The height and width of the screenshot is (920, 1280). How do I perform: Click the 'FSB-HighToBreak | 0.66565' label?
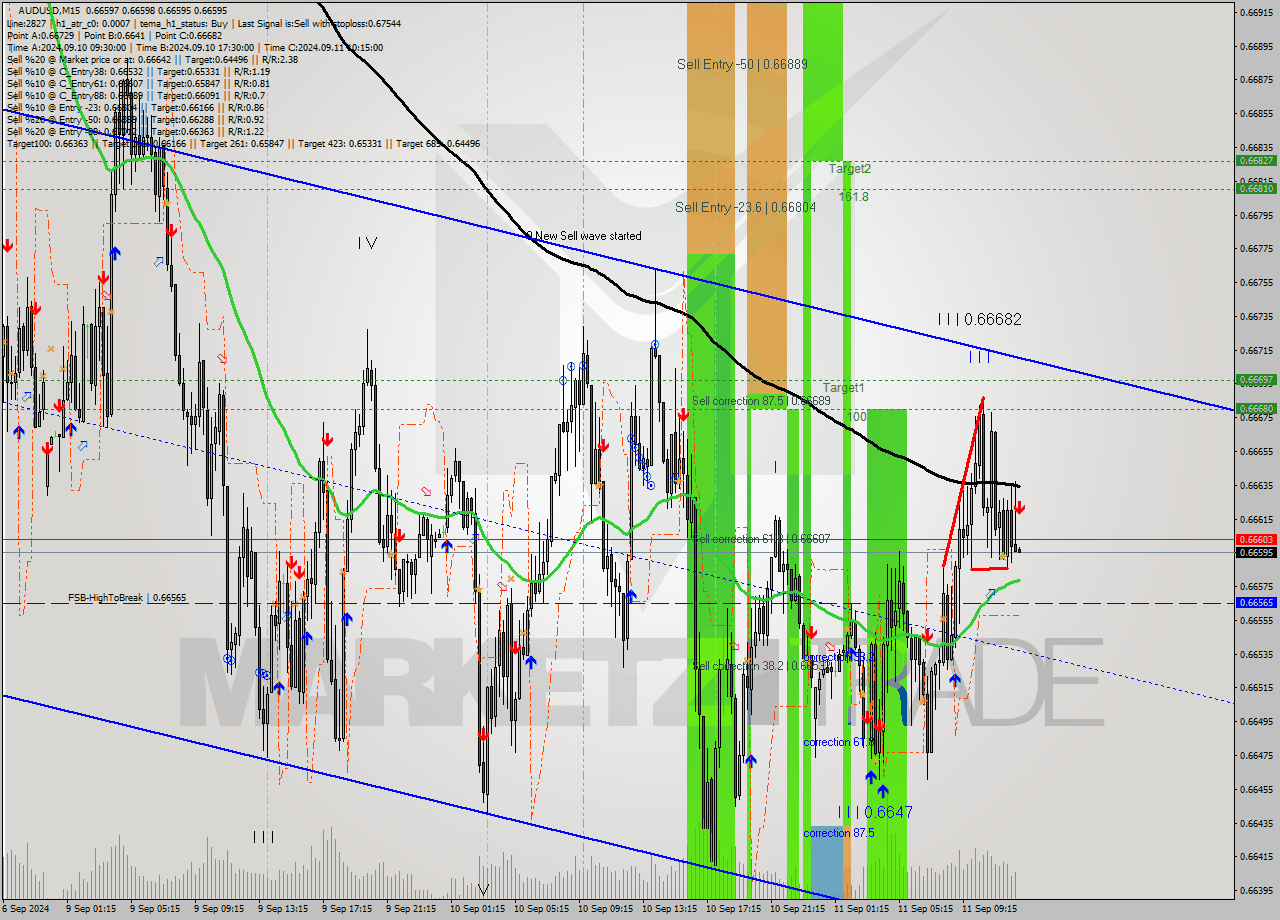(127, 597)
